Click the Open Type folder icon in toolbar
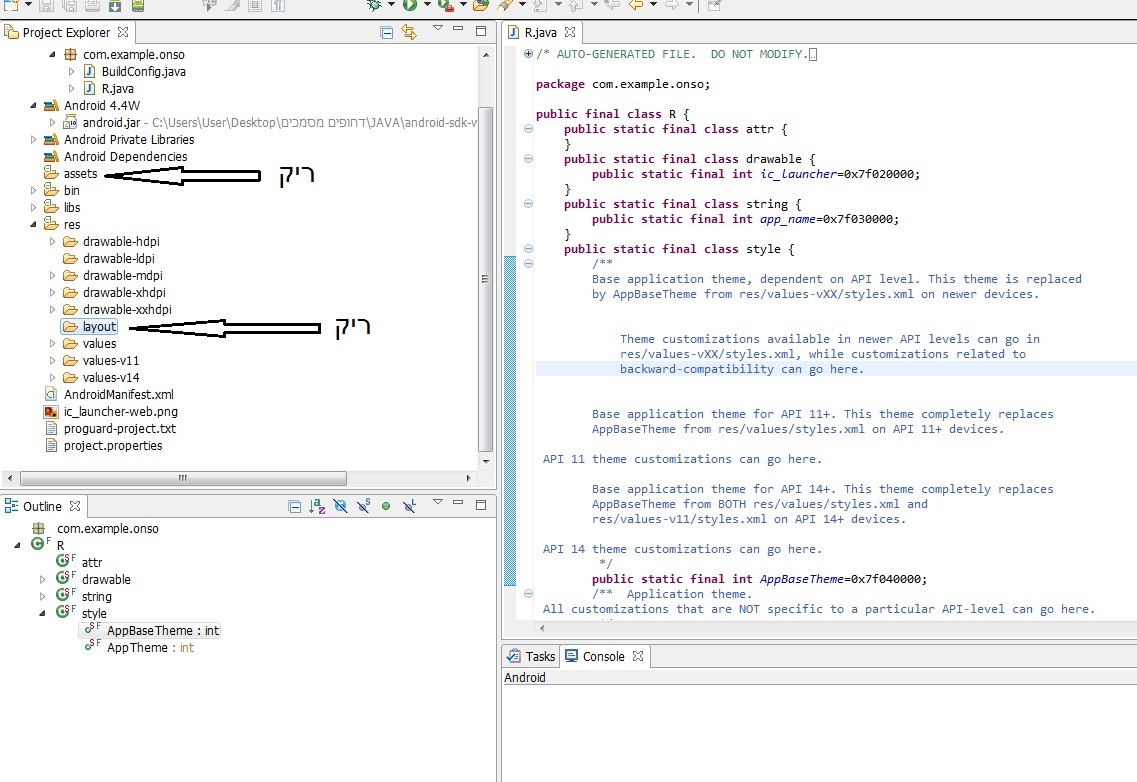The height and width of the screenshot is (782, 1137). 481,5
